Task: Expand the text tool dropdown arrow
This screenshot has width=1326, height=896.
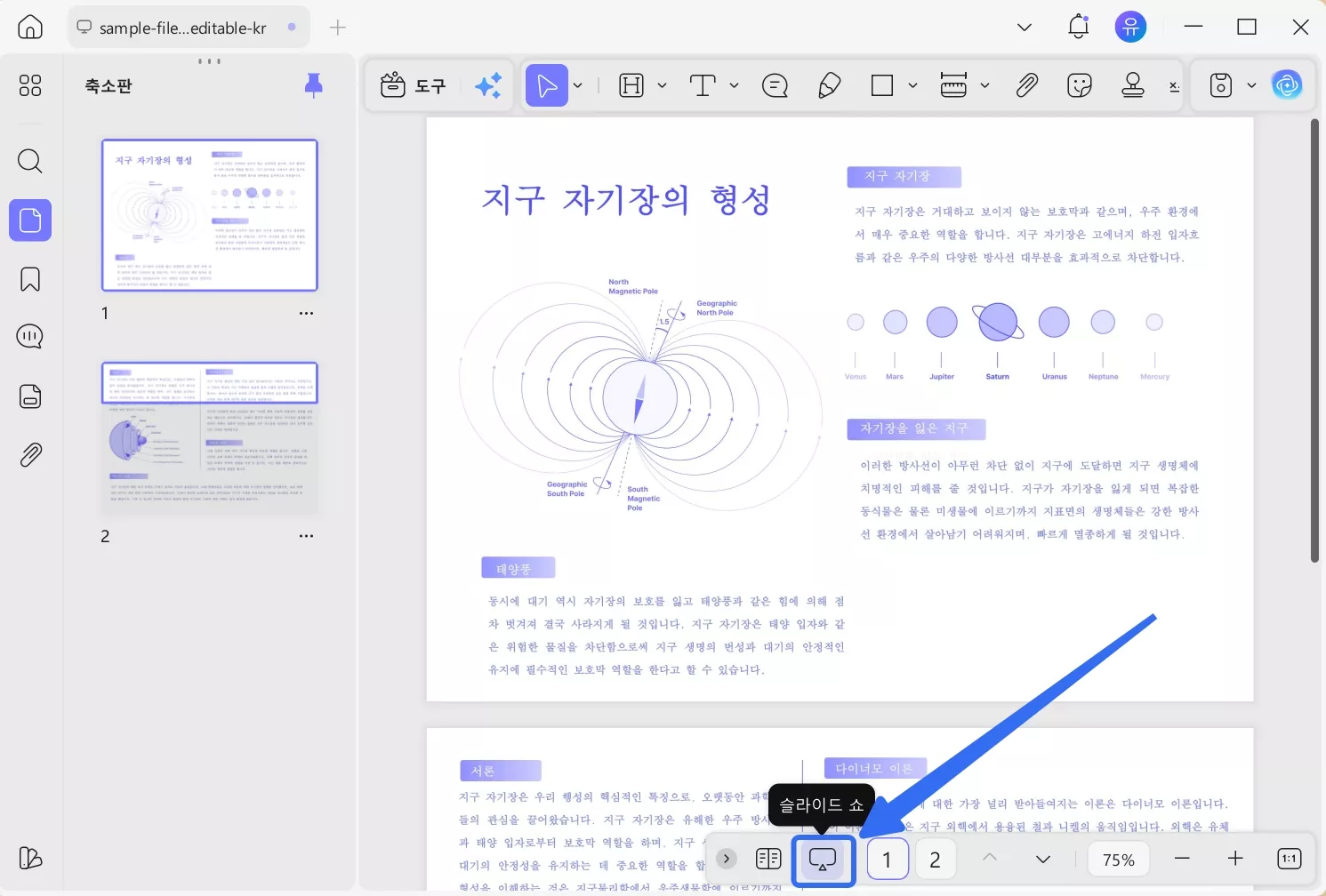Action: [734, 85]
